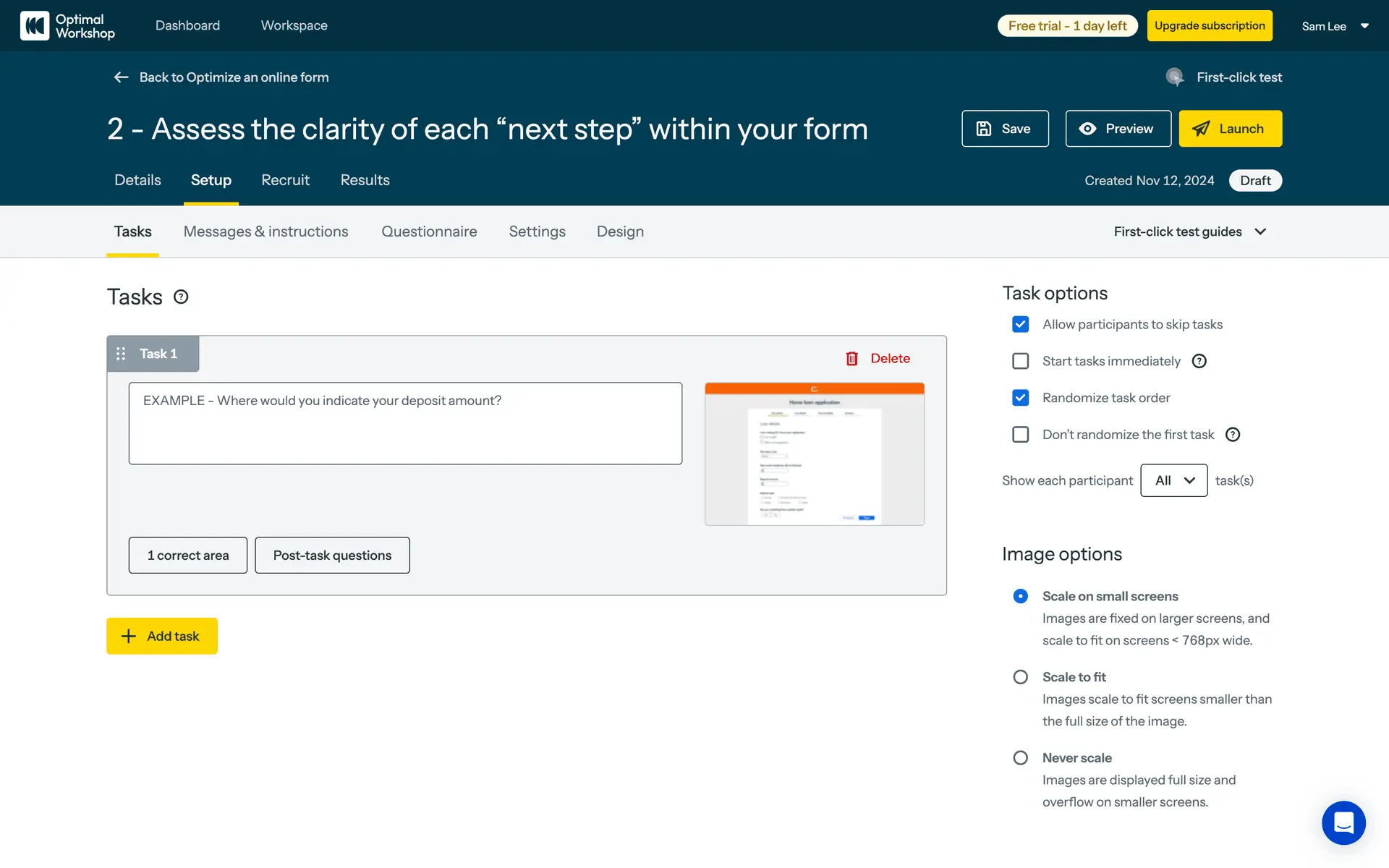Open help for Start tasks immediately
Screen dimensions: 1389x868
(1199, 361)
